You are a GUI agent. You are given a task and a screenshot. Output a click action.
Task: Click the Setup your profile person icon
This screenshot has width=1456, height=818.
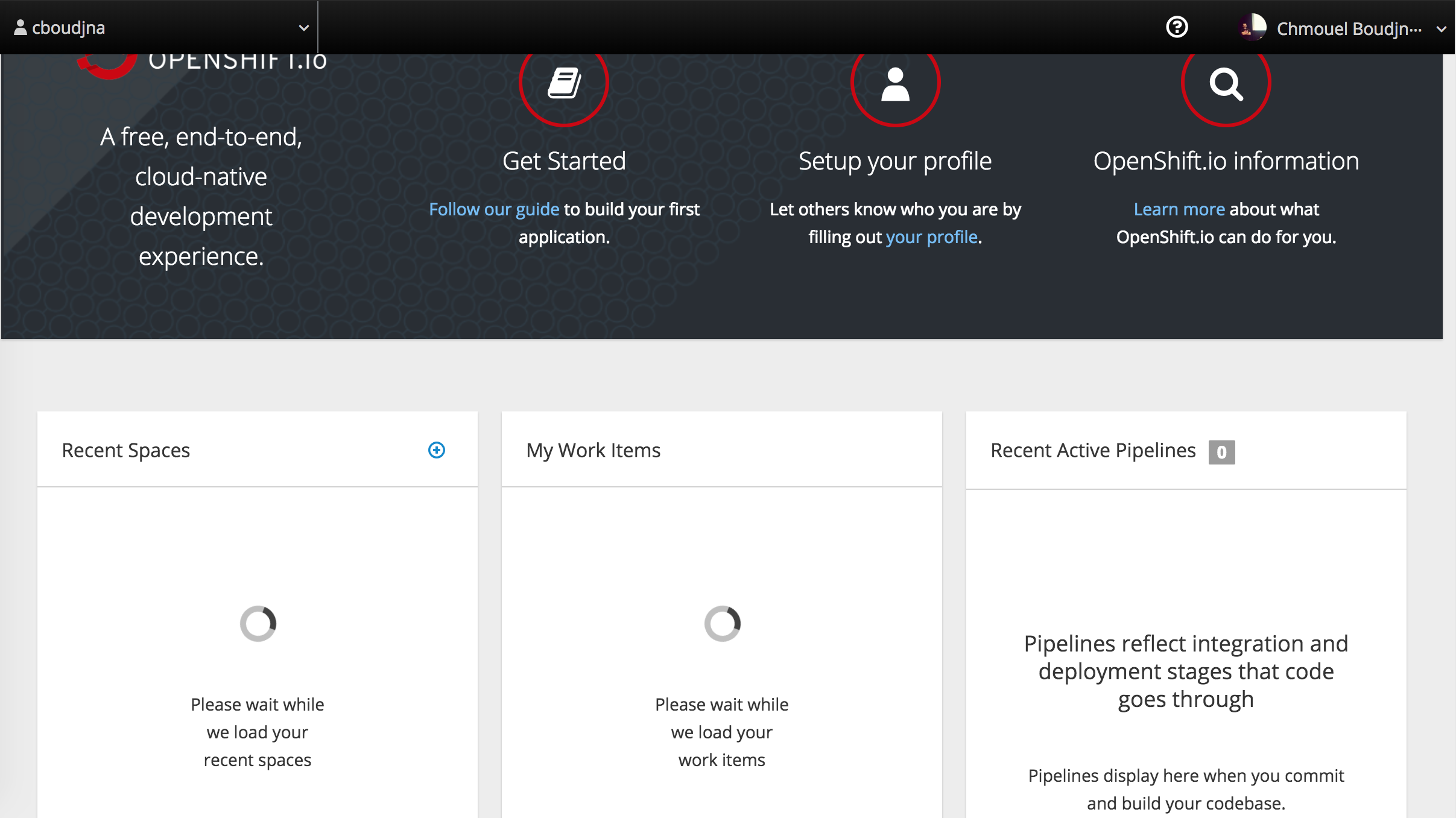(894, 86)
